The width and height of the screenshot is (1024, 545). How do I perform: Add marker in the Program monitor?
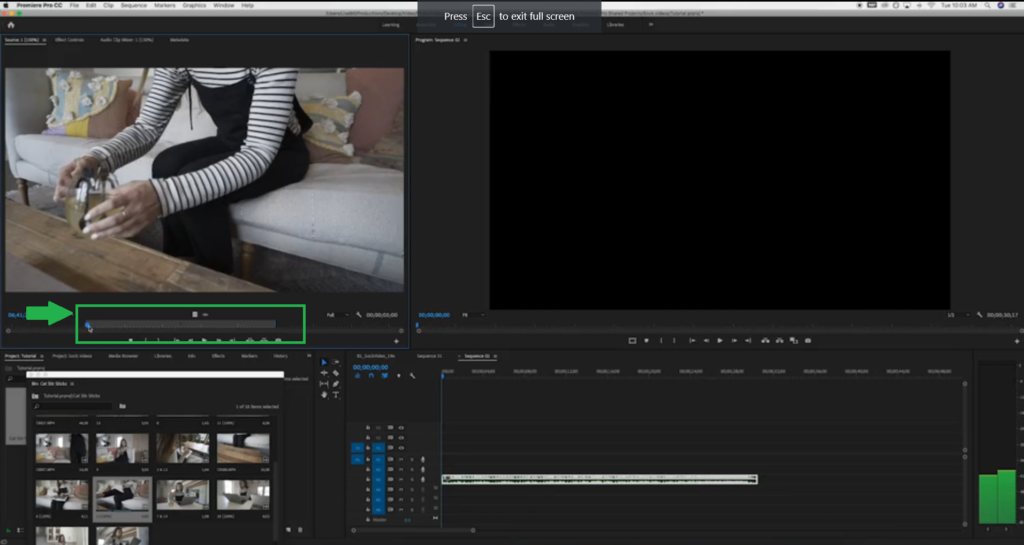pyautogui.click(x=647, y=341)
